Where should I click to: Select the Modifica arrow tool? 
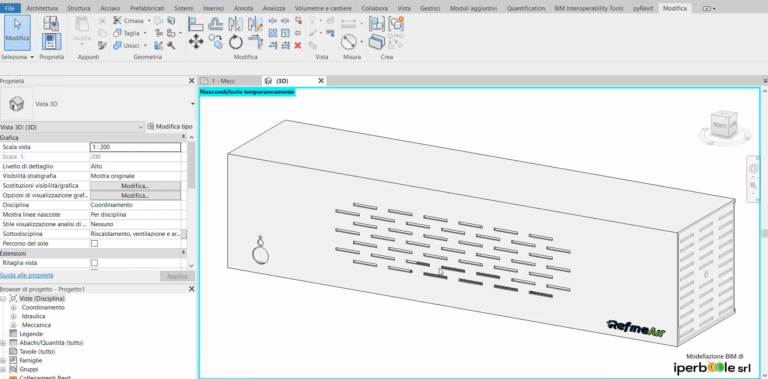(18, 32)
